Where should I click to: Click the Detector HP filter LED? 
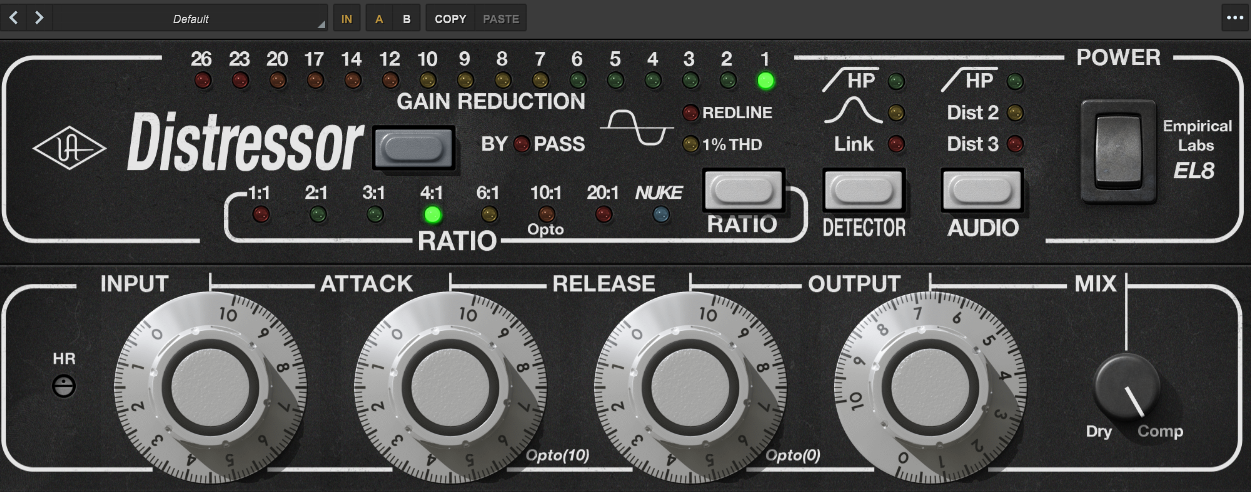(896, 81)
